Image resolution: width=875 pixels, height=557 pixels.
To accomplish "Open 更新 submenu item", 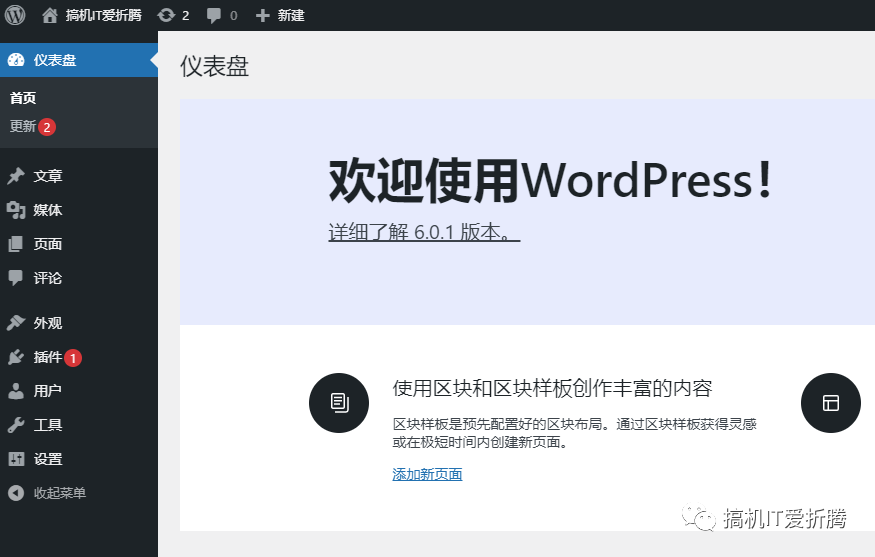I will [x=23, y=126].
